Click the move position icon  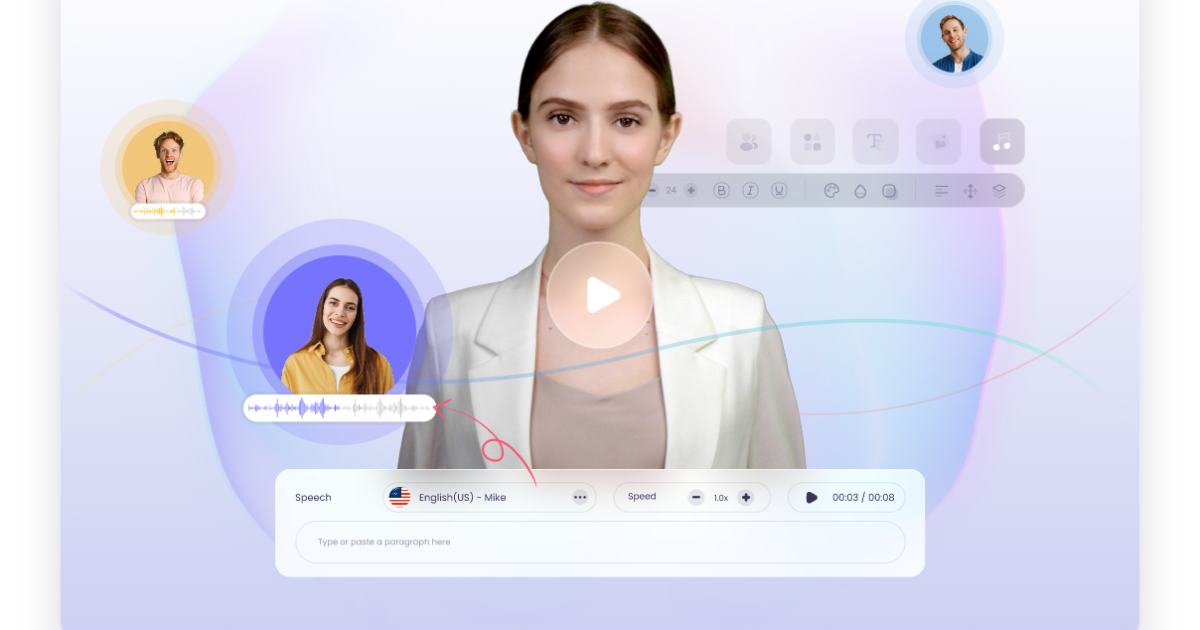coord(970,191)
